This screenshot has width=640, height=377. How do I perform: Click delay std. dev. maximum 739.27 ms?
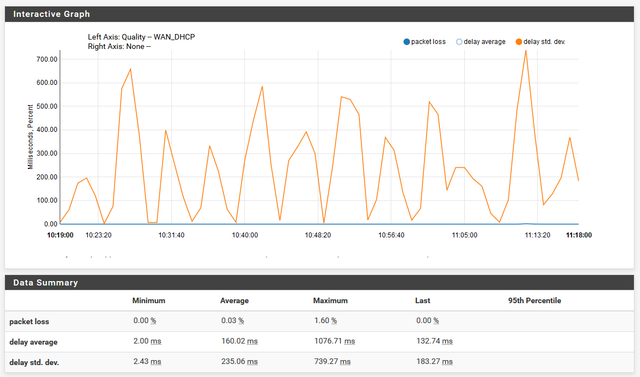(x=332, y=361)
